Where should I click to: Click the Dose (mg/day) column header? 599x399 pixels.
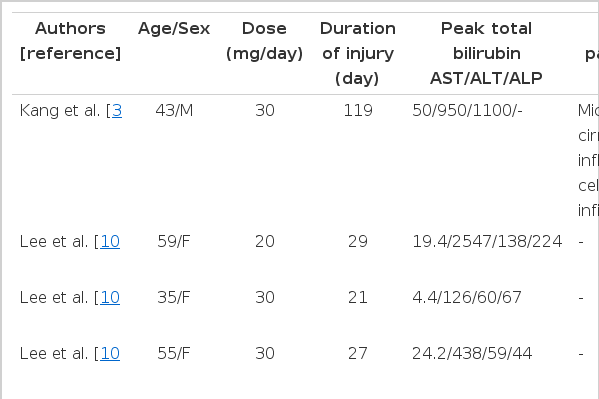[264, 41]
